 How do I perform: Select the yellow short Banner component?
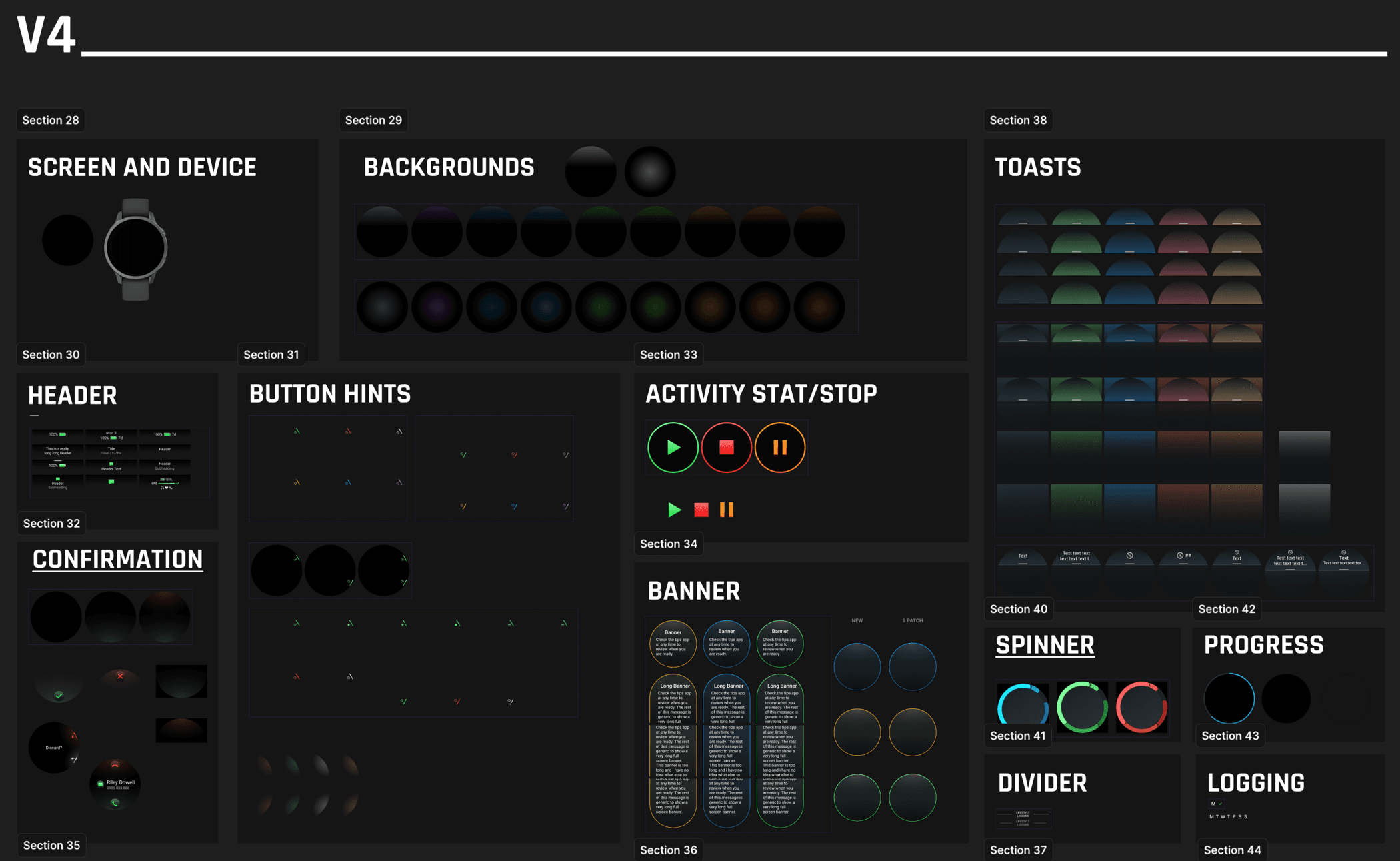(673, 644)
